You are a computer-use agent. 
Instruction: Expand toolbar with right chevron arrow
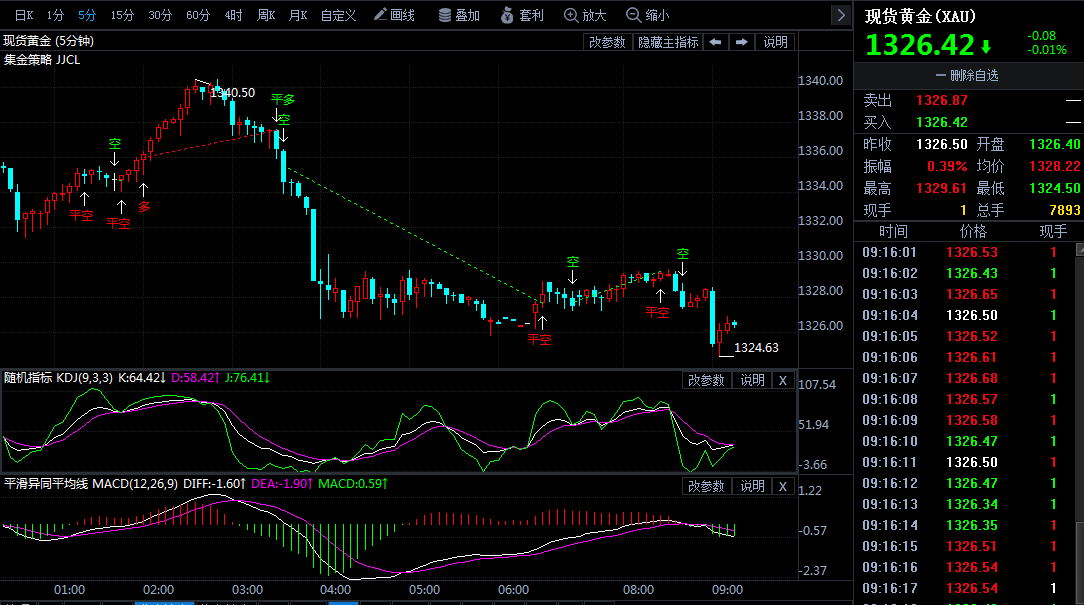[840, 15]
